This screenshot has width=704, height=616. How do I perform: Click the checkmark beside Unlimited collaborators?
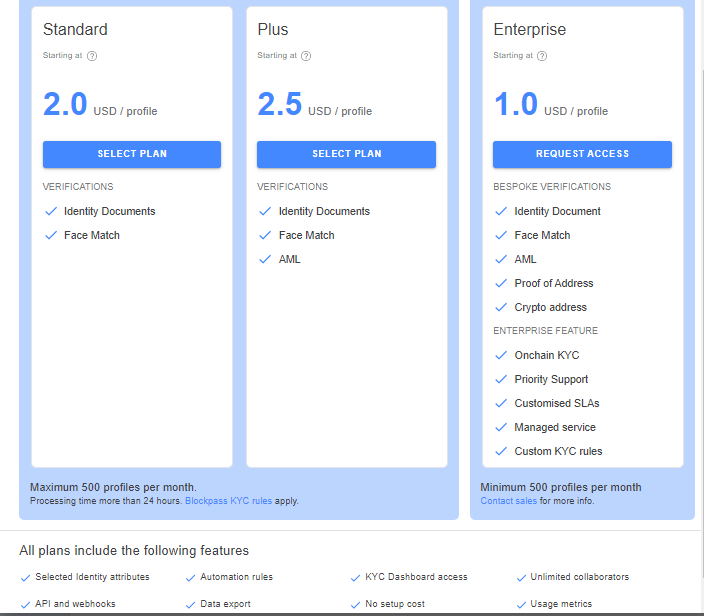tap(521, 578)
